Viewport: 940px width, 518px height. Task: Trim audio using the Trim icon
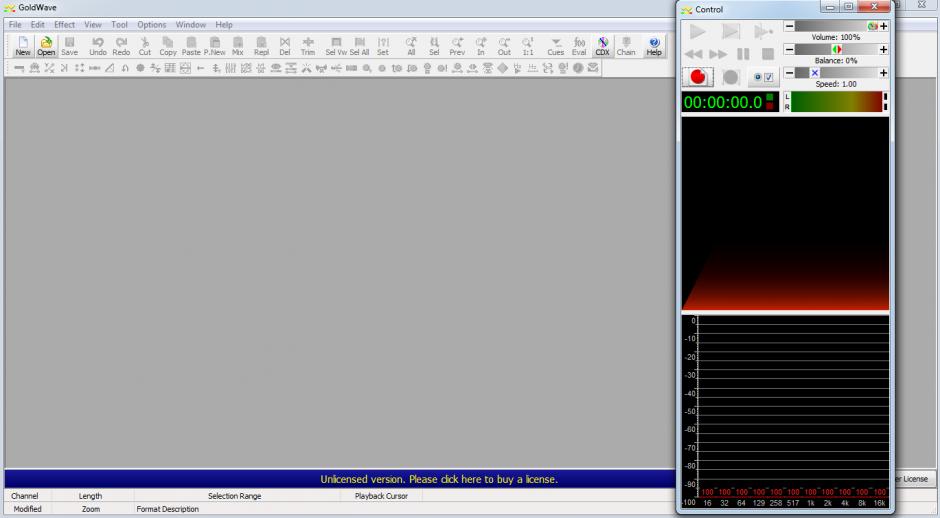tap(308, 46)
